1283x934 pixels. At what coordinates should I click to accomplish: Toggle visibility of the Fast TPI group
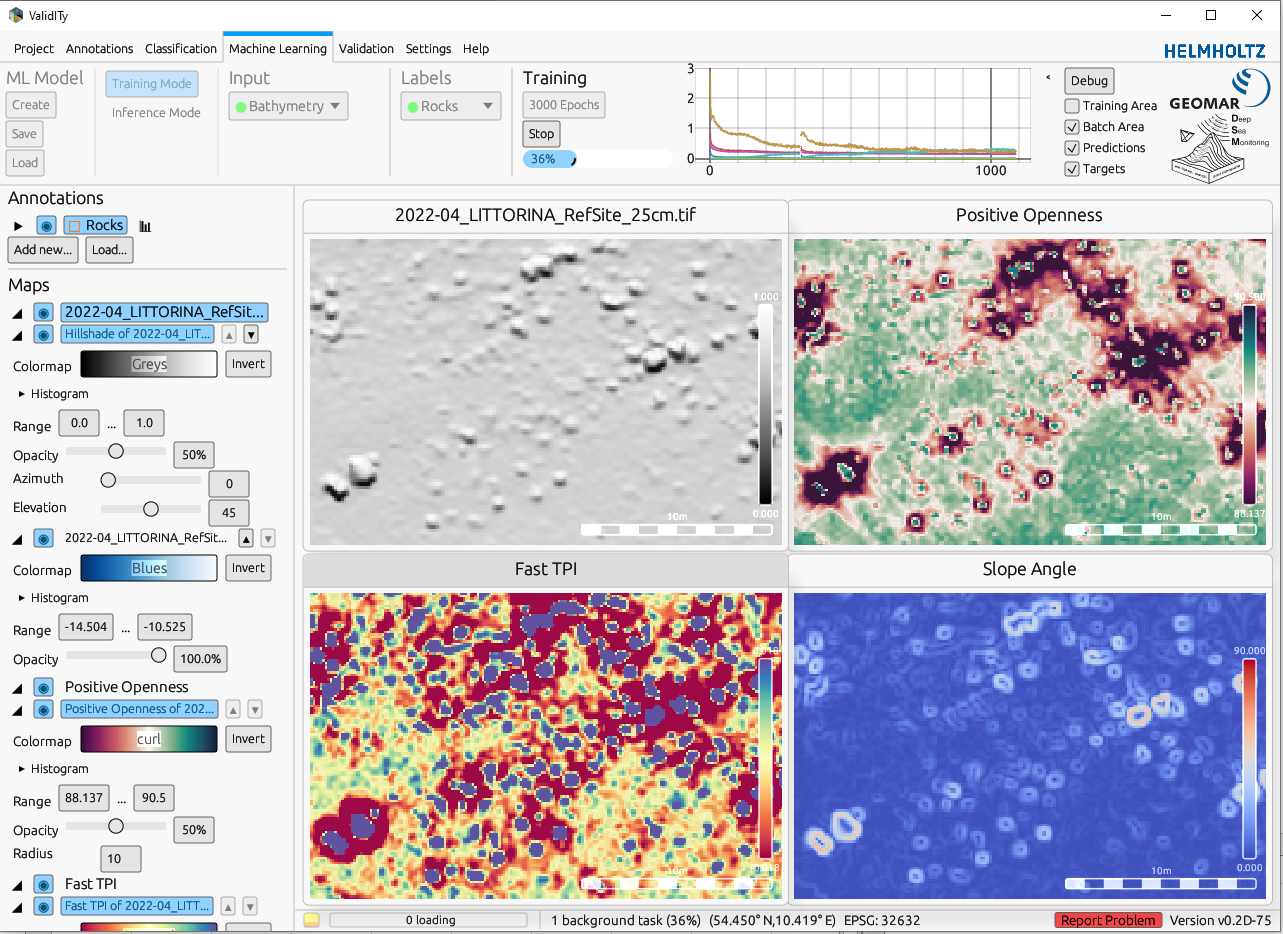tap(43, 884)
